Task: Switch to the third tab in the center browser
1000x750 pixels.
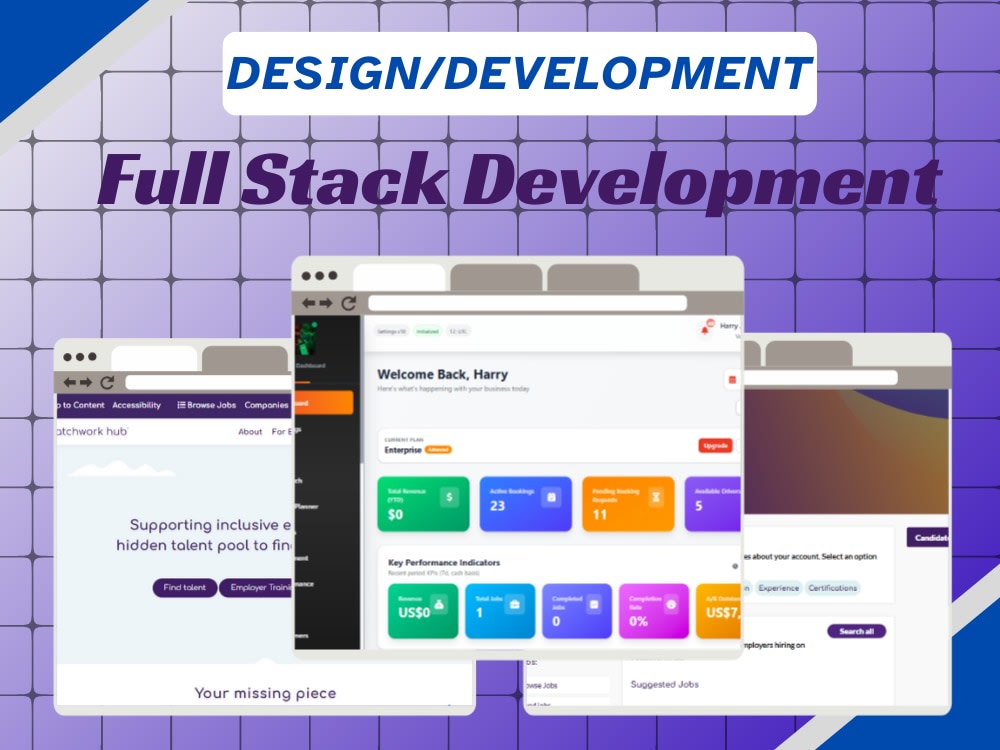Action: [x=593, y=277]
